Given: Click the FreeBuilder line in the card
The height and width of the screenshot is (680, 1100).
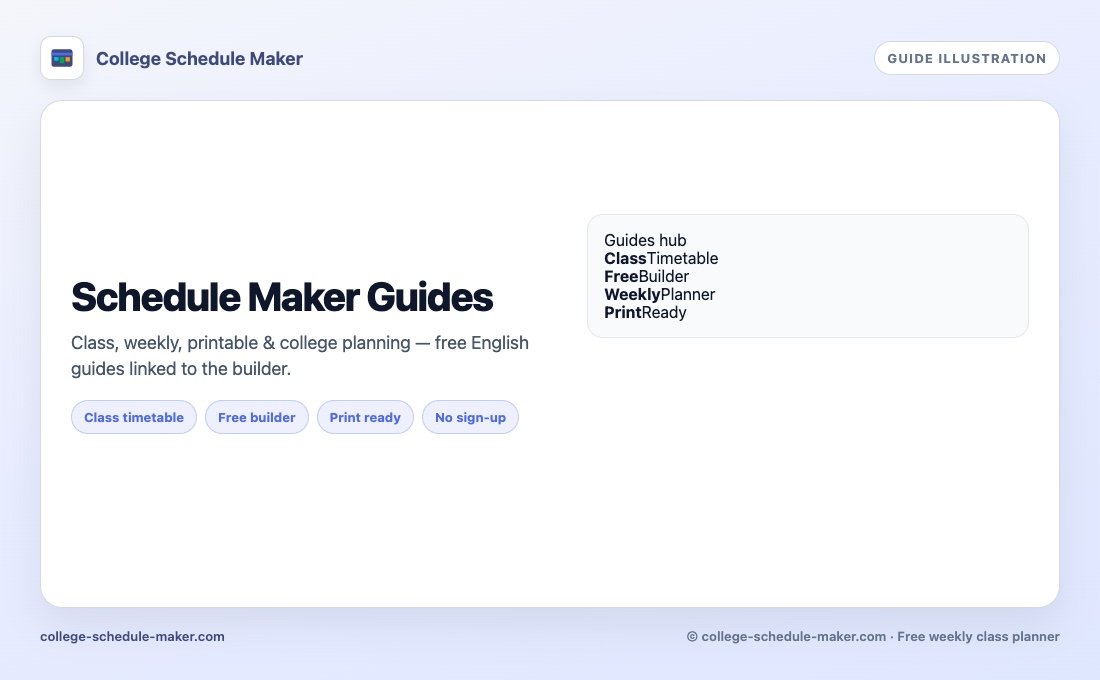Looking at the screenshot, I should point(646,276).
